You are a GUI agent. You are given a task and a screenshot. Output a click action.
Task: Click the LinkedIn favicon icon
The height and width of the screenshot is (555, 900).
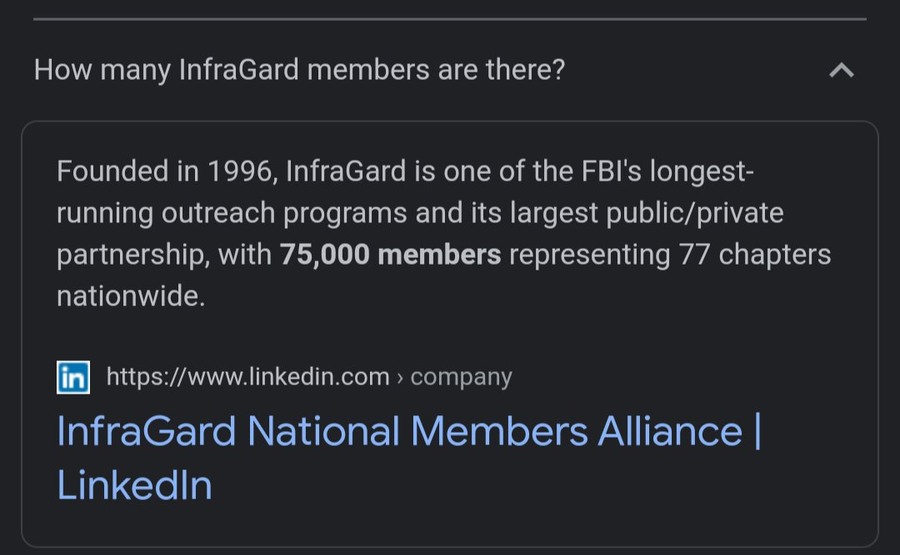click(x=73, y=377)
